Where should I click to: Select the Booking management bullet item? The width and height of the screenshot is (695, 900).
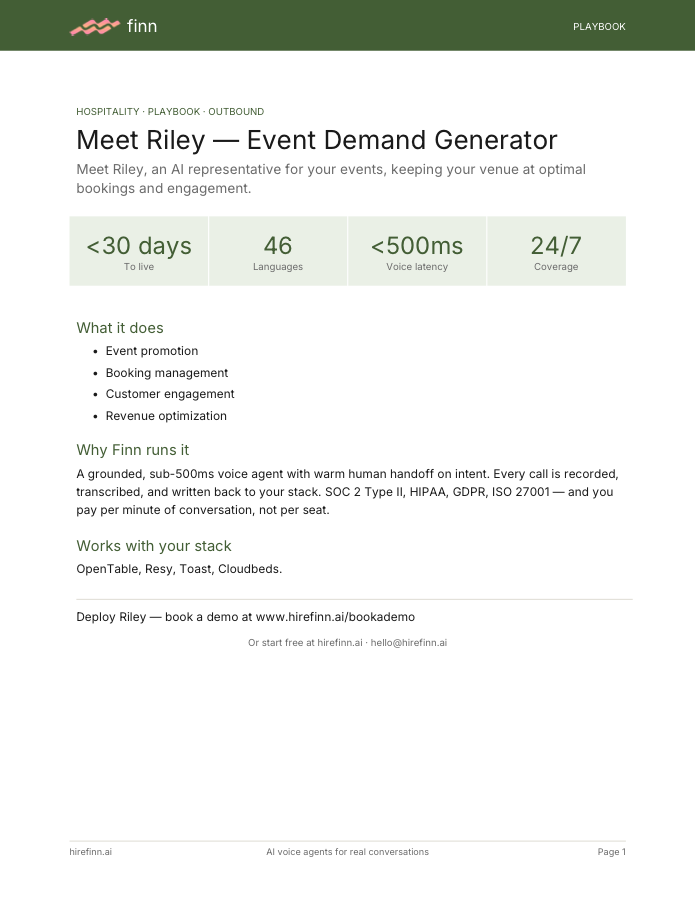pos(167,373)
